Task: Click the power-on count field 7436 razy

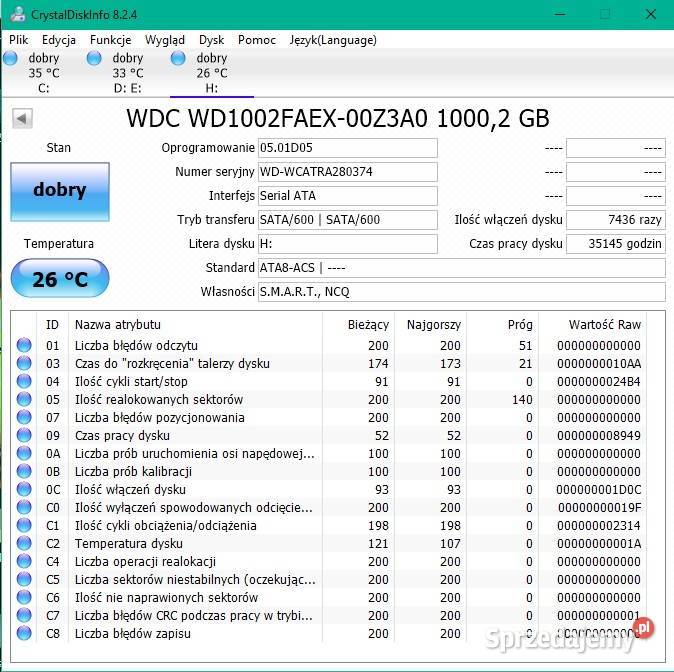Action: coord(616,220)
